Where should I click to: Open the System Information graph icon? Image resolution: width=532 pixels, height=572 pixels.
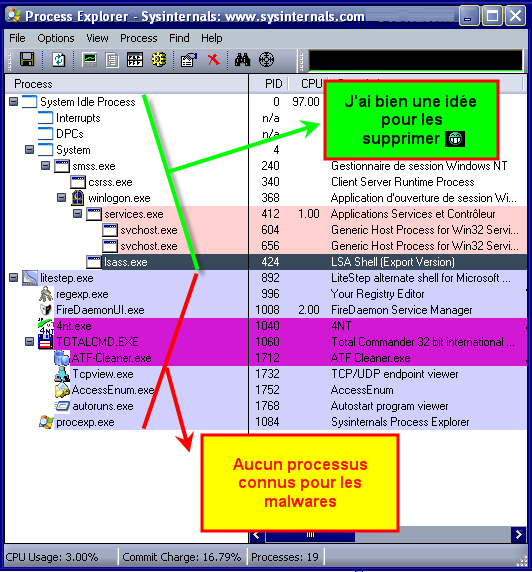(x=89, y=59)
